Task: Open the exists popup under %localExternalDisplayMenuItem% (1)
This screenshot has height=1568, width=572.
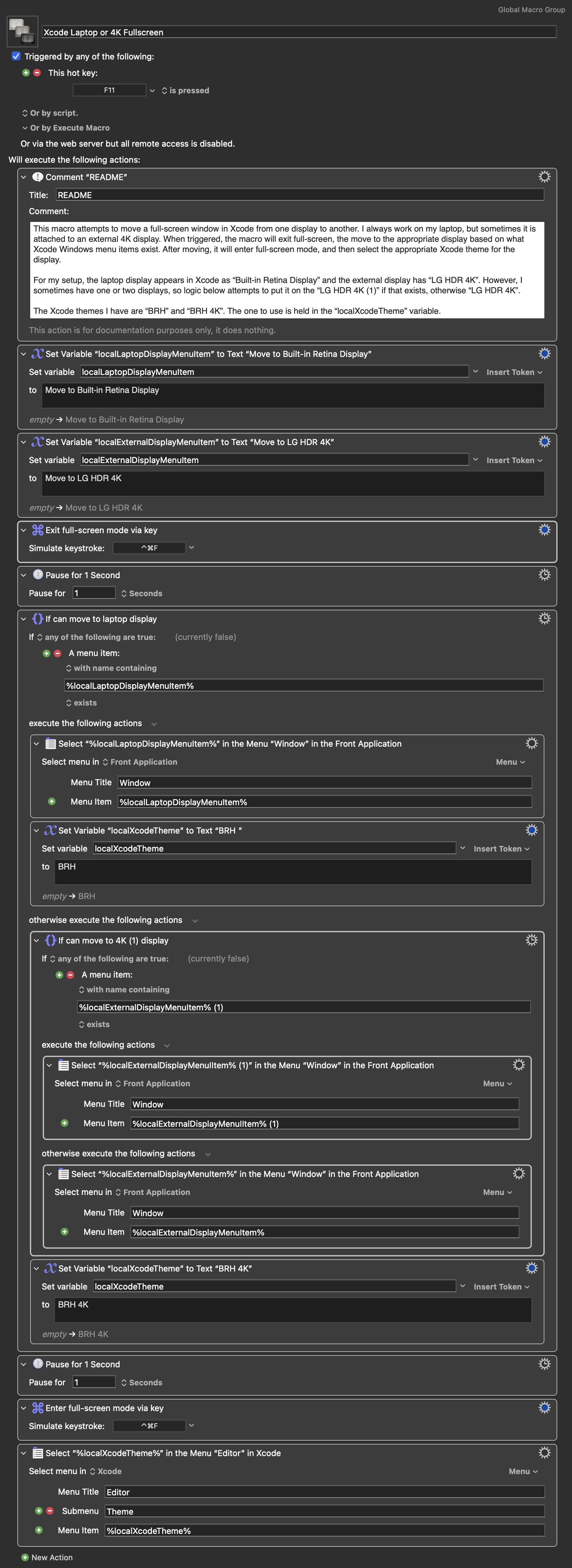Action: point(94,1024)
